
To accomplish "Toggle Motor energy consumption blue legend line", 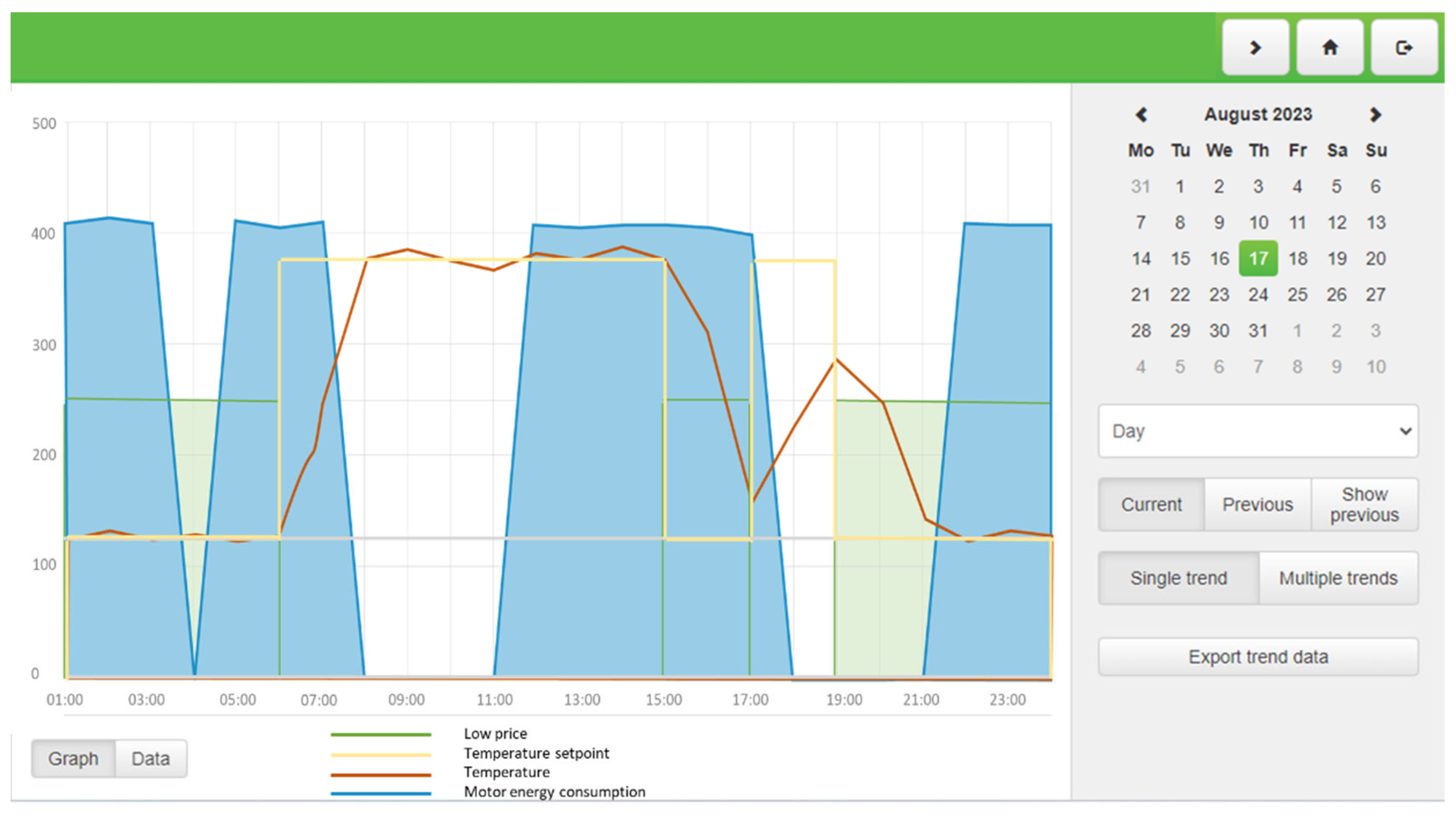I will (380, 793).
